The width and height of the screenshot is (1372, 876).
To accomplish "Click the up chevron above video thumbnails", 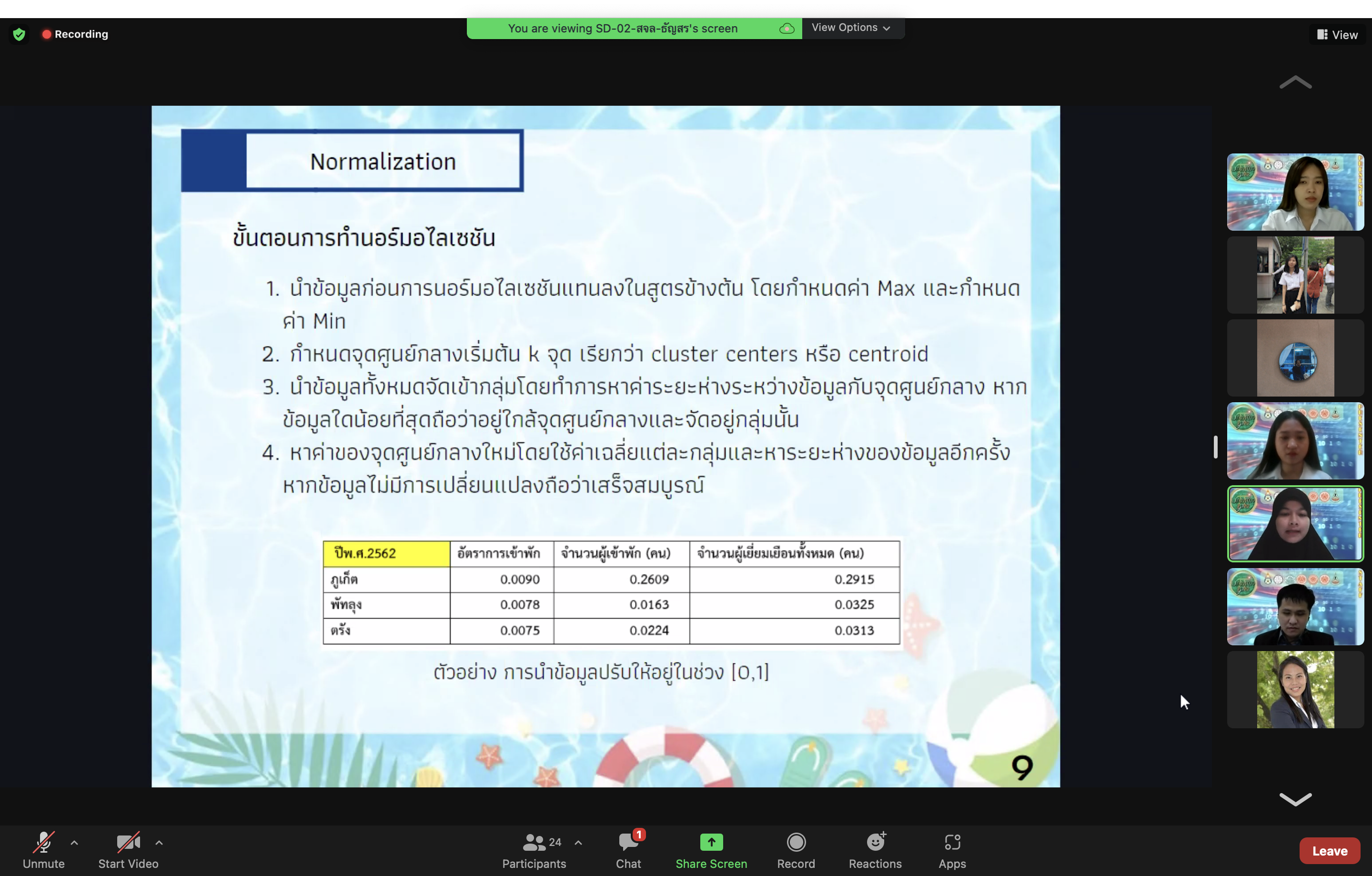I will 1295,82.
